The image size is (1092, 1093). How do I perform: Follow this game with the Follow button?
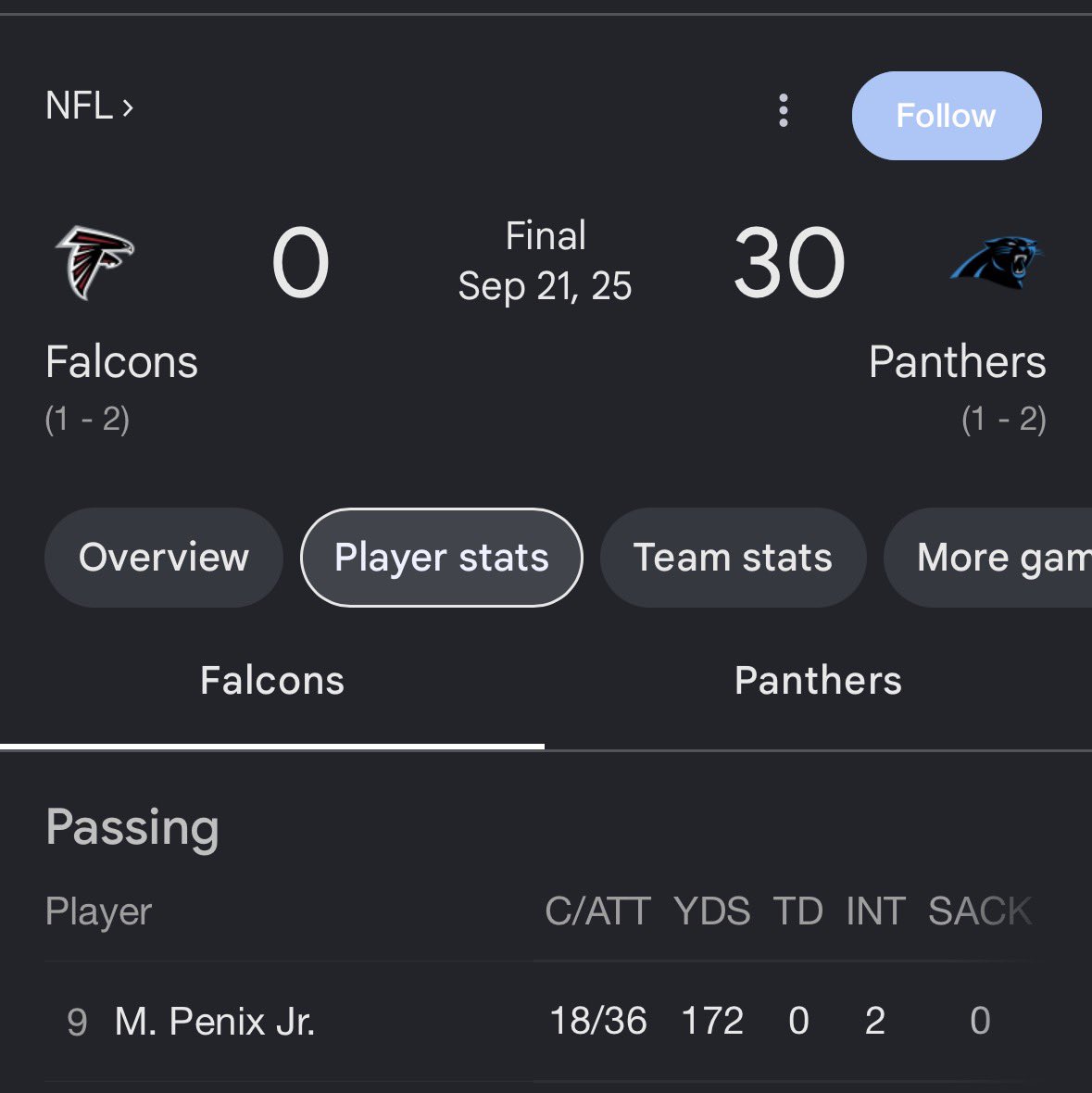(947, 116)
